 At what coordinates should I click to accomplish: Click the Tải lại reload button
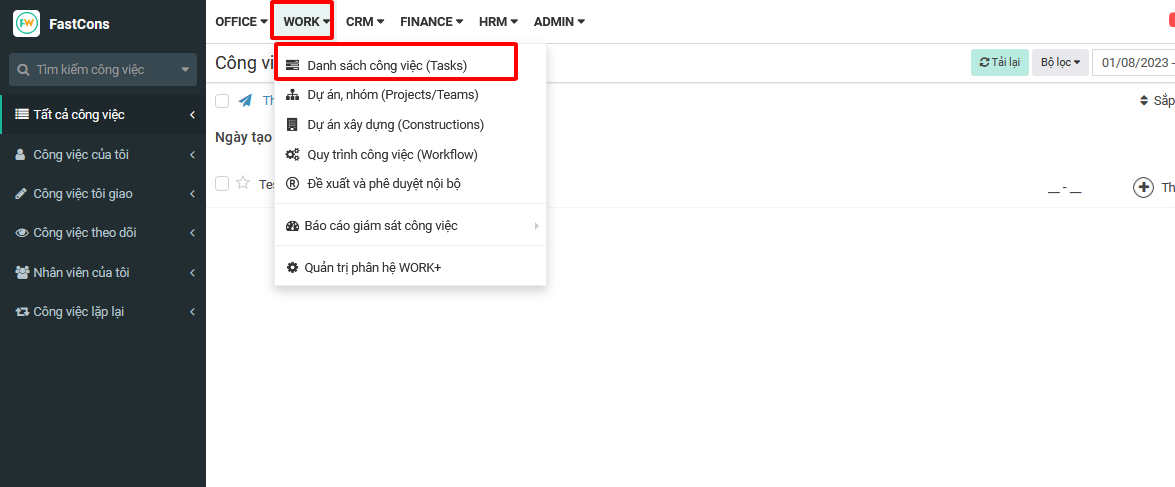click(x=999, y=62)
